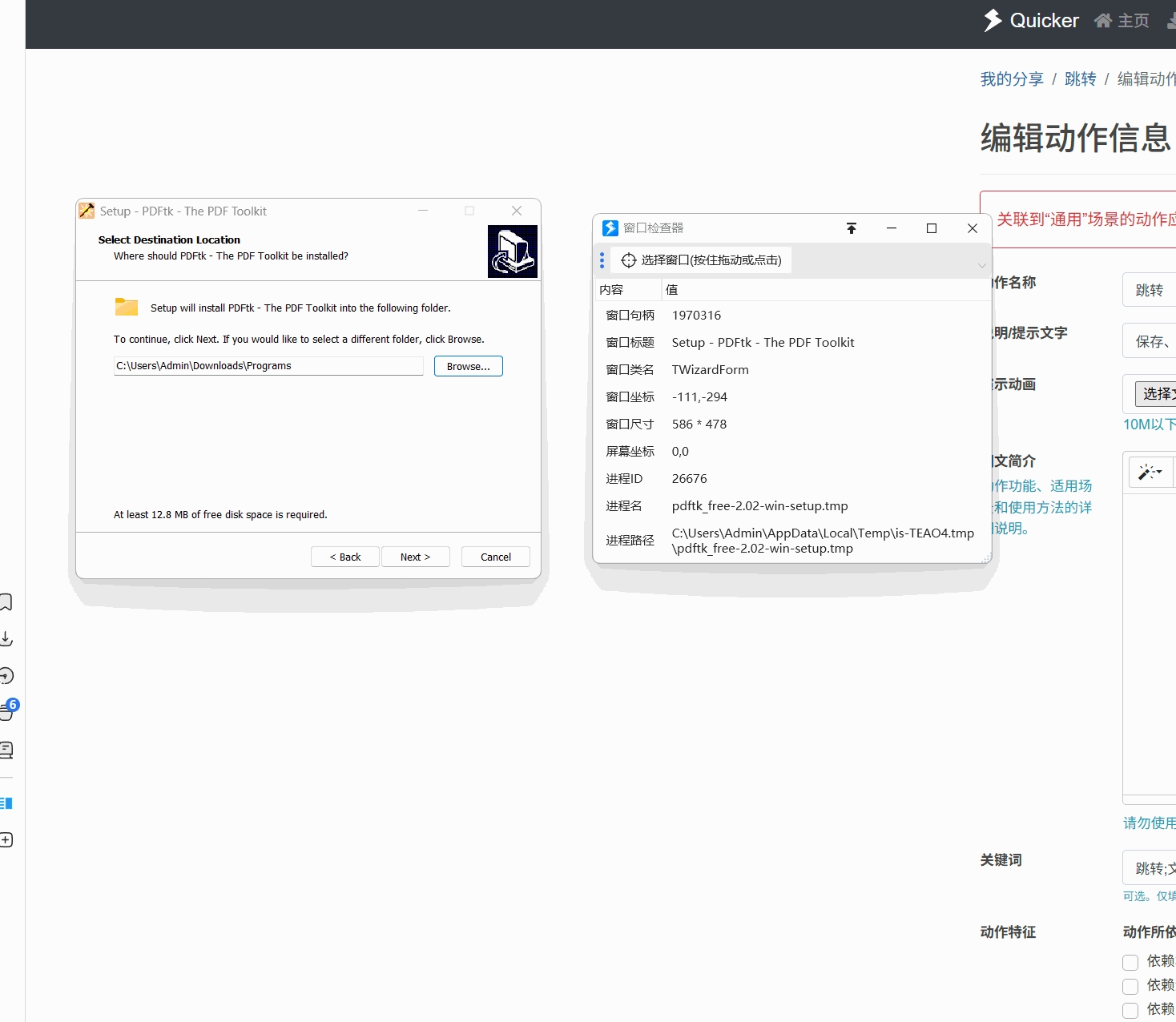Click the 窗口句柄 row label
Screen dimensions: 1176x1022
point(630,316)
